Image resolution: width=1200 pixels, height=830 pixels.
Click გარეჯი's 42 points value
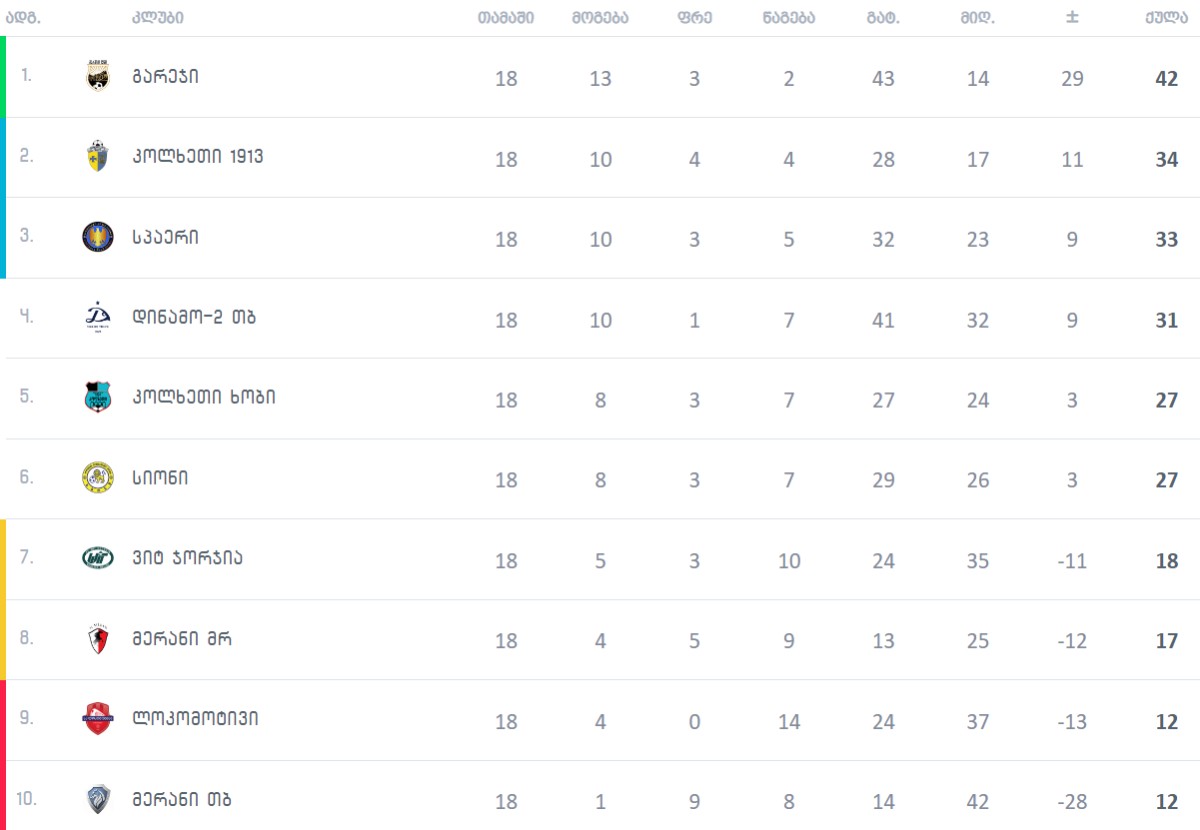pyautogui.click(x=1167, y=78)
